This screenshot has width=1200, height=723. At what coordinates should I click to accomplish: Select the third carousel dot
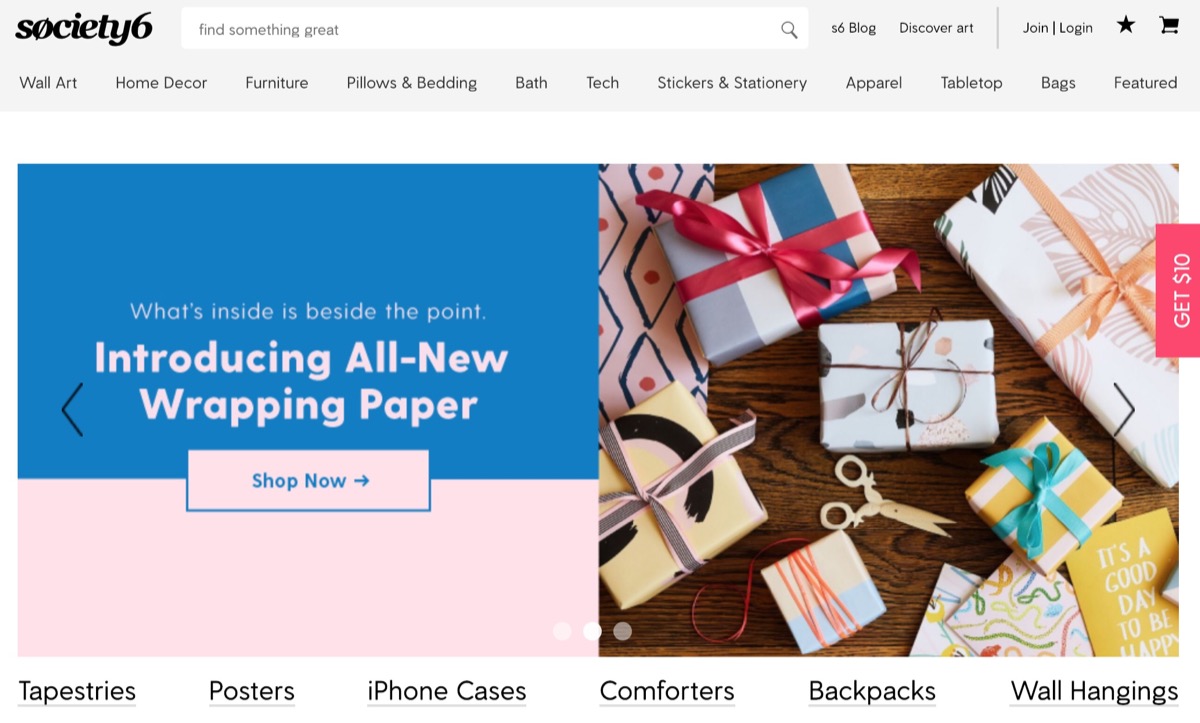[622, 631]
